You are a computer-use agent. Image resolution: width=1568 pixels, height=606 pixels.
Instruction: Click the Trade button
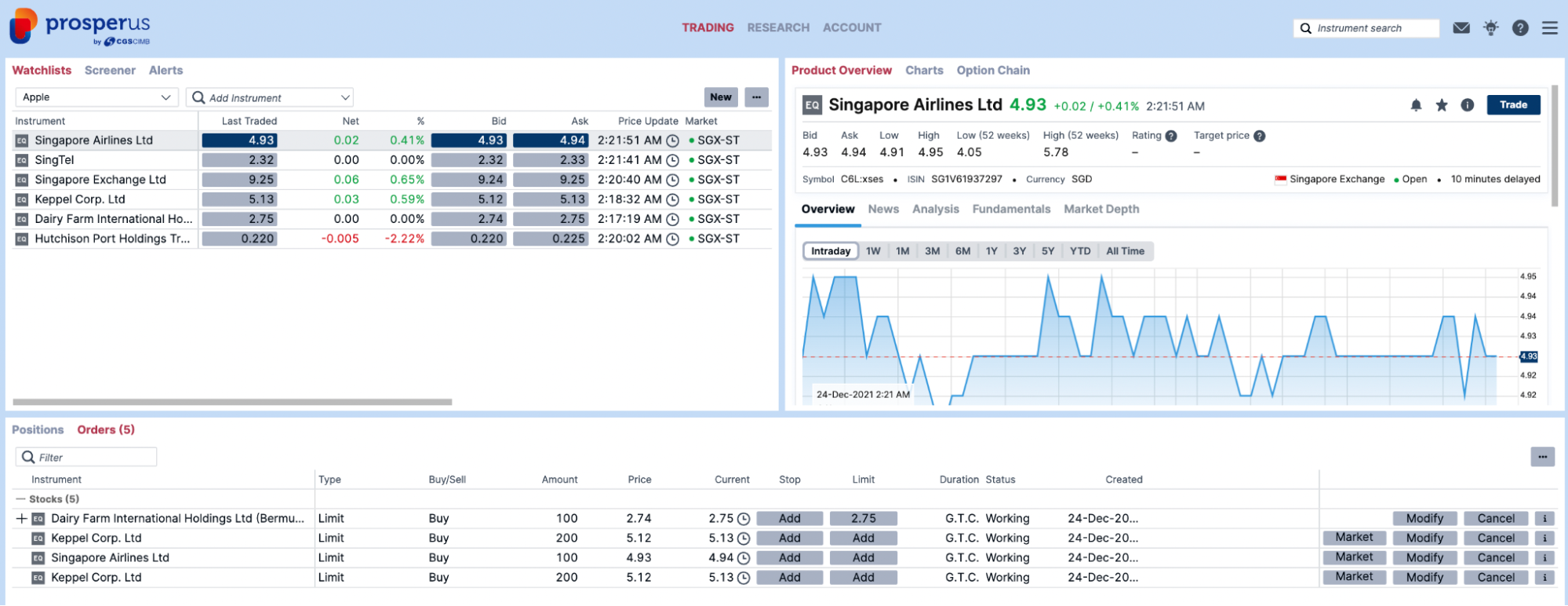coord(1513,105)
